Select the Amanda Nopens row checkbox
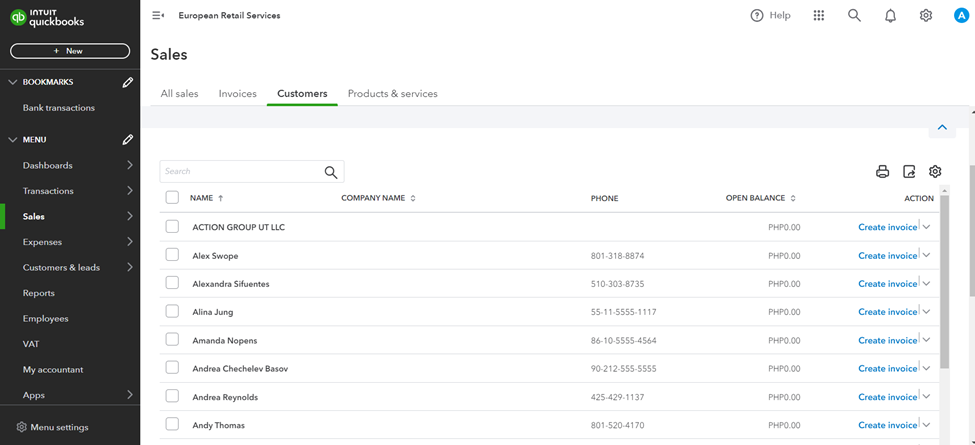Image resolution: width=975 pixels, height=445 pixels. pos(172,340)
